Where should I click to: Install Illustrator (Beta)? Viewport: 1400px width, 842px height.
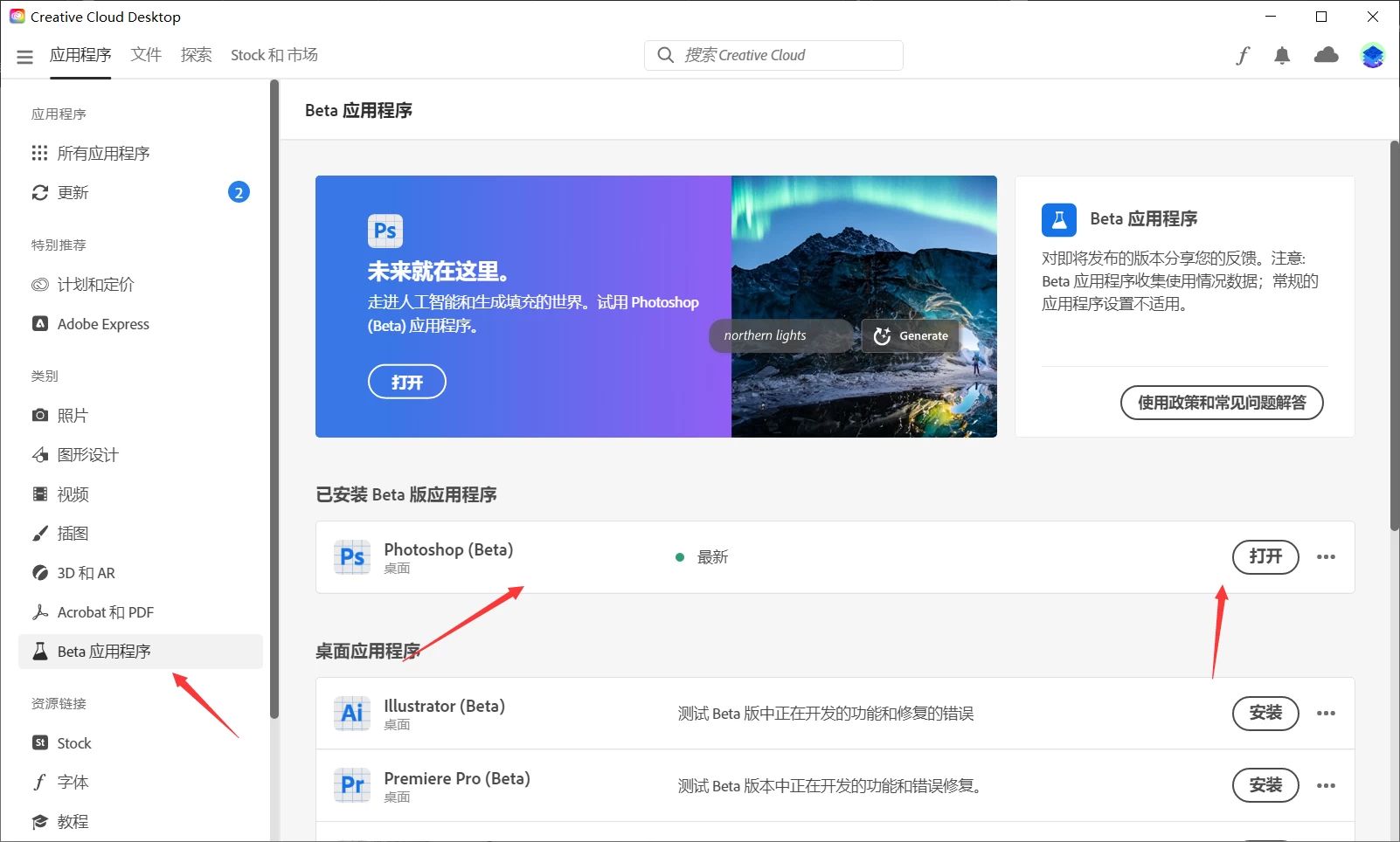(1265, 714)
